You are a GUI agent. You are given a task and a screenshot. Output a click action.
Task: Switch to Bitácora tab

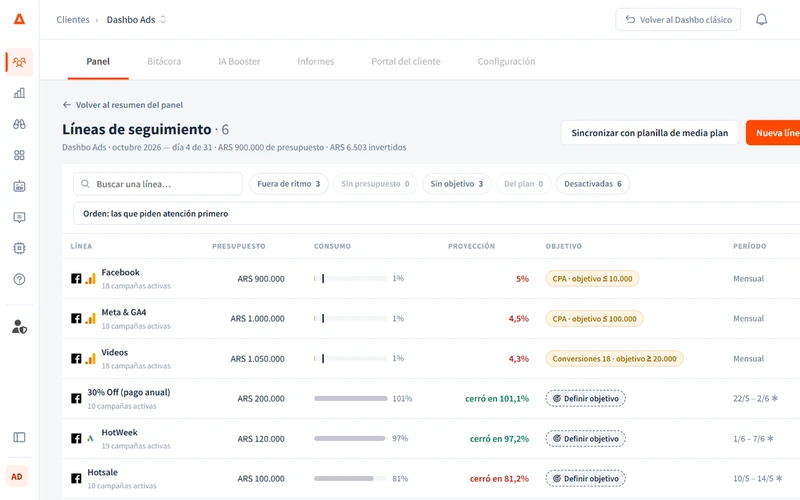coord(164,62)
